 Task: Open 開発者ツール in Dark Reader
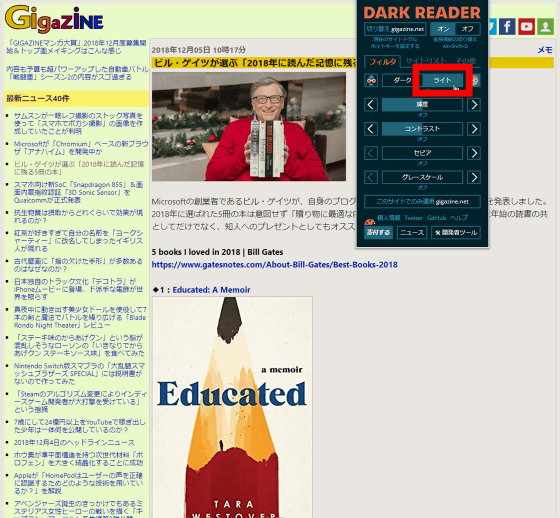pos(456,233)
